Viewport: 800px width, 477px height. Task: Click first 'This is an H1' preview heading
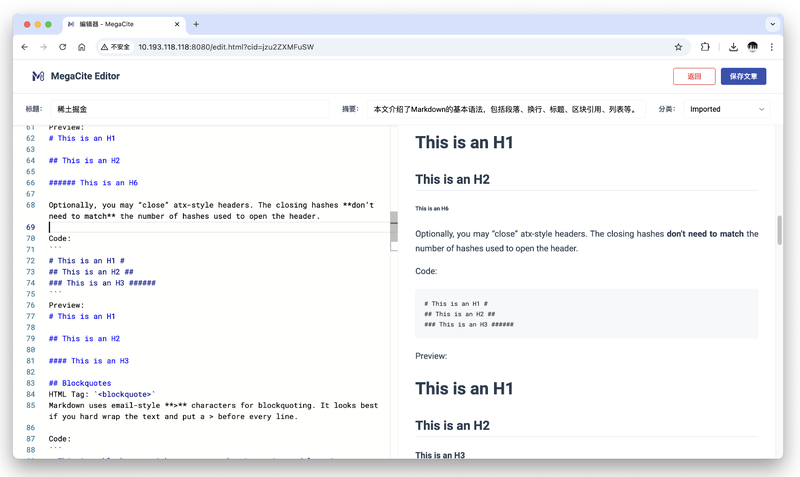(464, 142)
